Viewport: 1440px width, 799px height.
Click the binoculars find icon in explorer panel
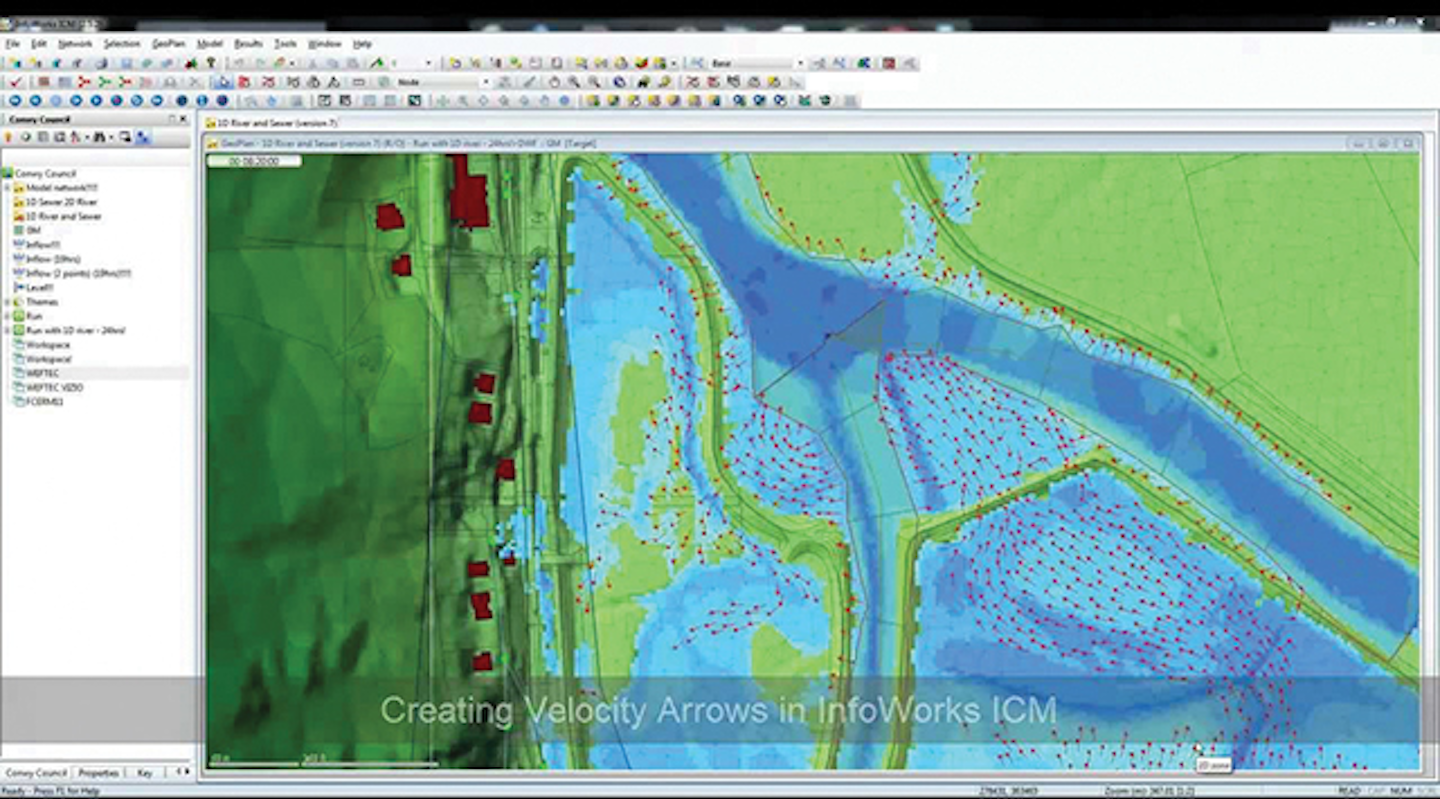pyautogui.click(x=99, y=137)
